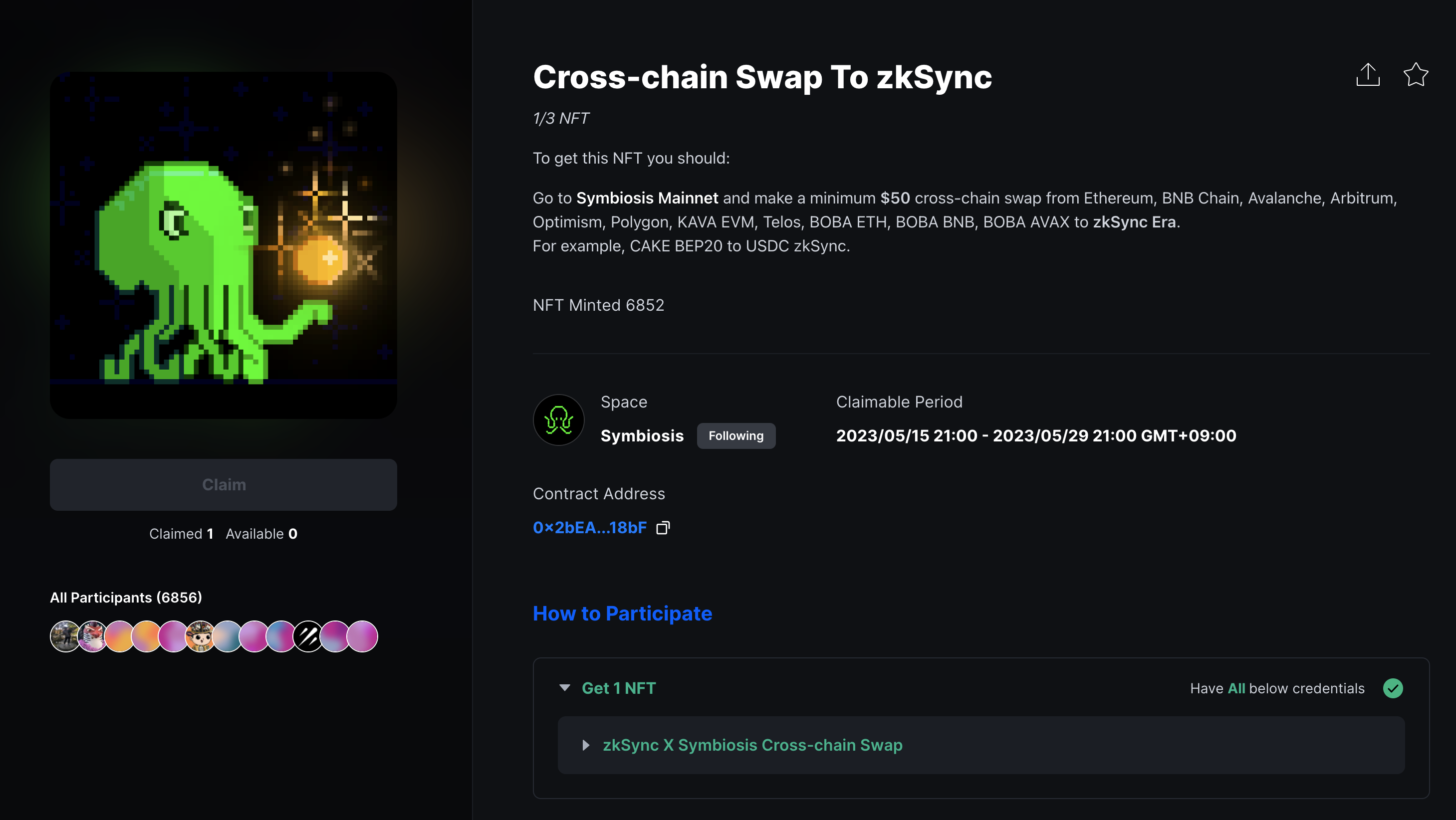The height and width of the screenshot is (820, 1456).
Task: Open the green octopus NFT image
Action: 223,245
